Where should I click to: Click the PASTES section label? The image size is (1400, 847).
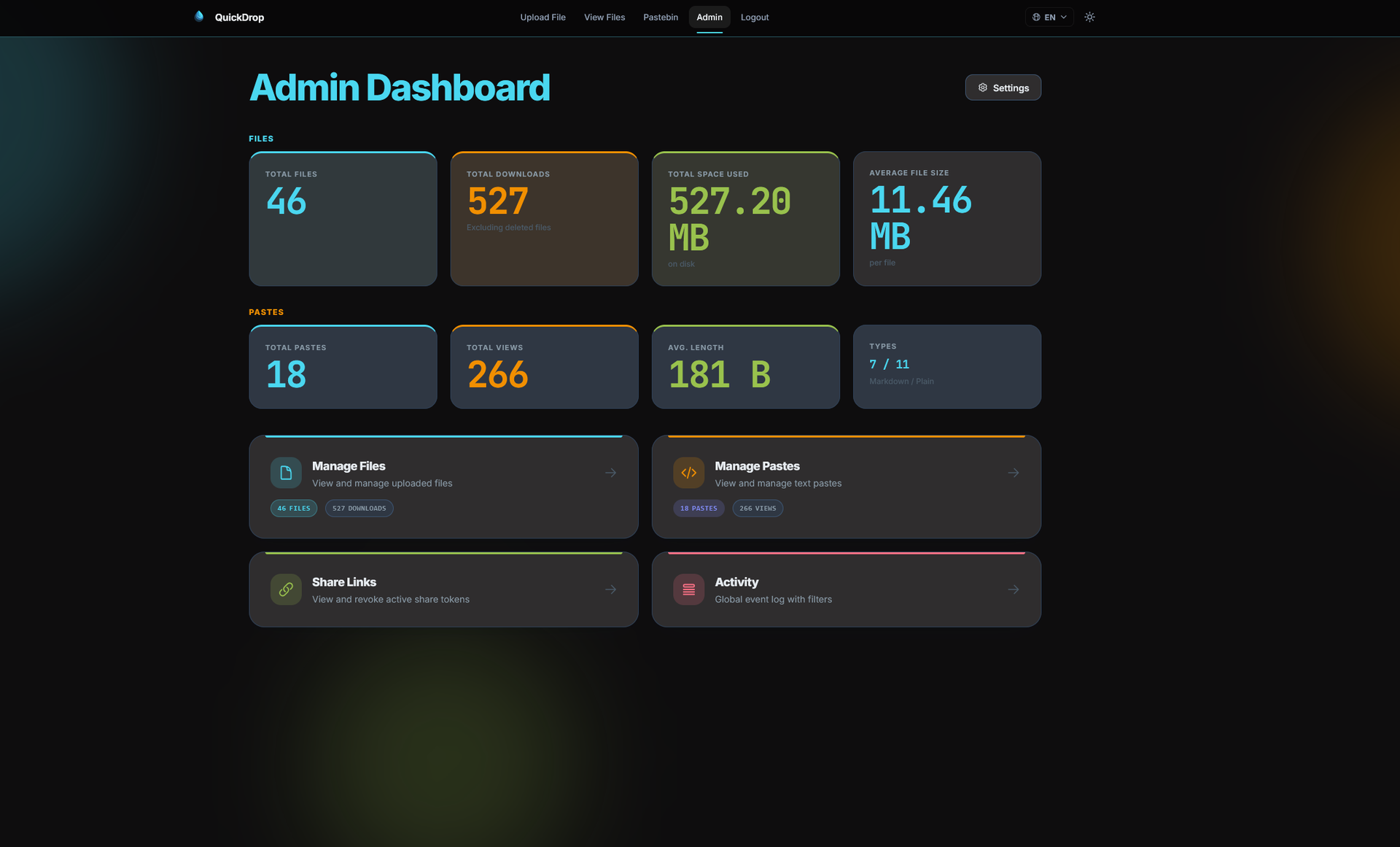click(x=266, y=312)
